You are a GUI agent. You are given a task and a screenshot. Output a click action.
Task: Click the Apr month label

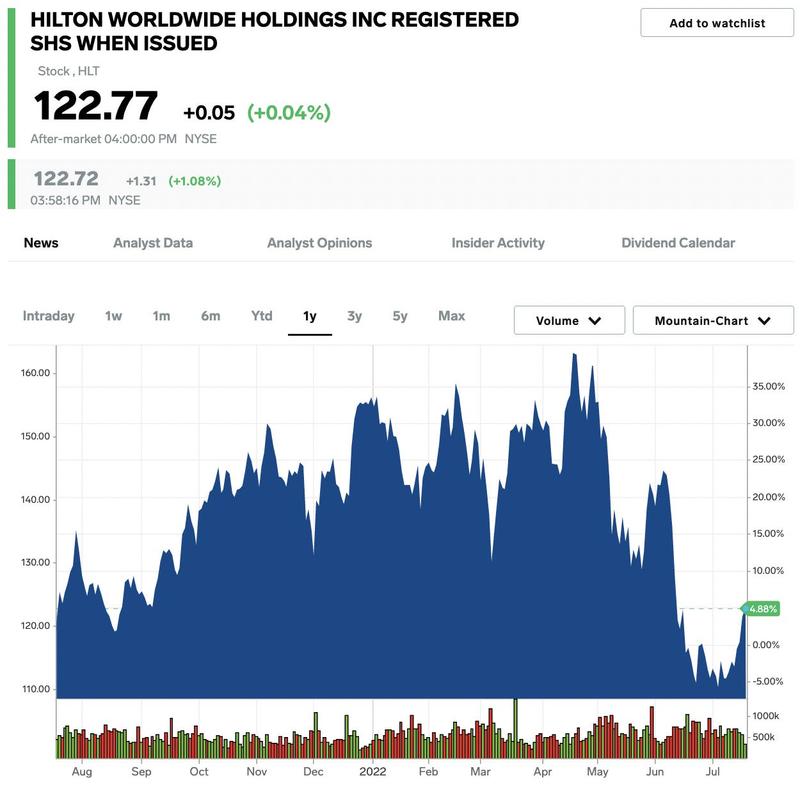(543, 771)
